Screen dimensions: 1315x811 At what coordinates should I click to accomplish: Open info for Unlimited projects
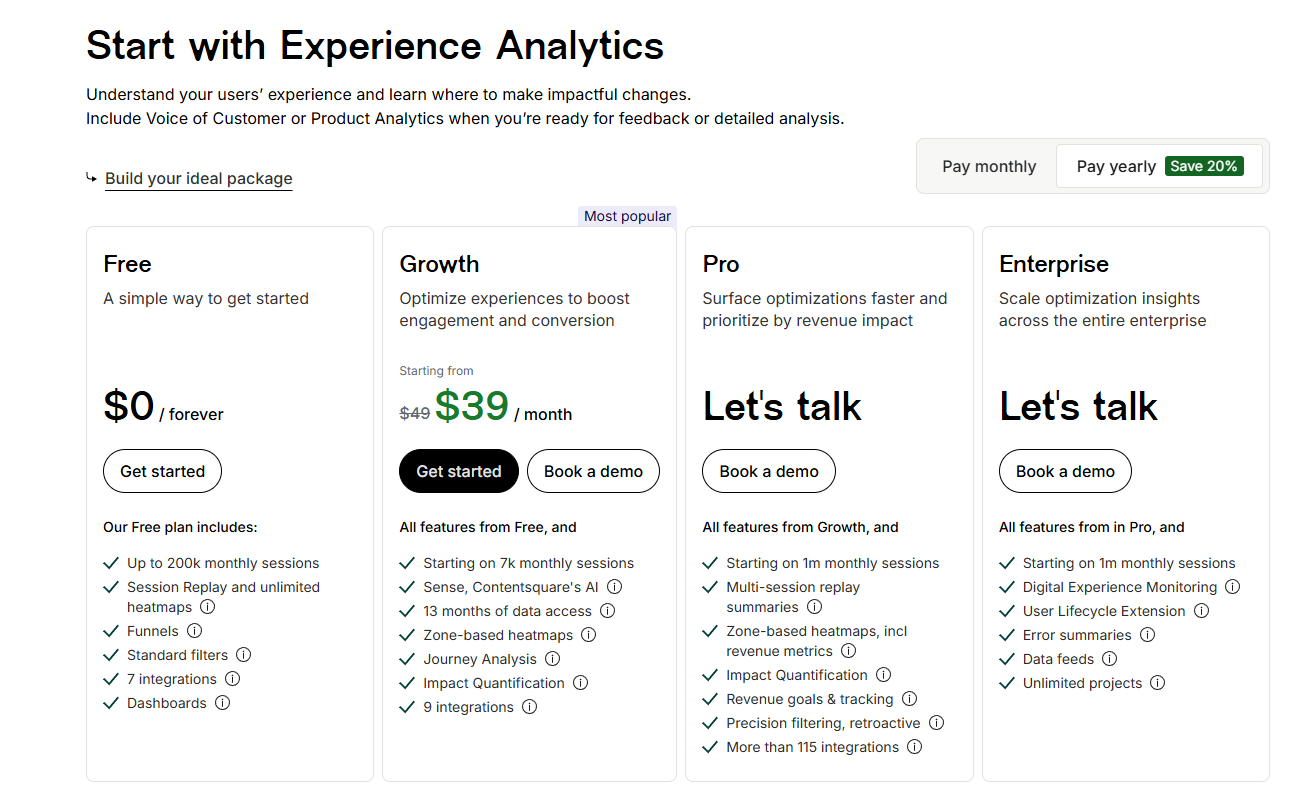(1157, 682)
